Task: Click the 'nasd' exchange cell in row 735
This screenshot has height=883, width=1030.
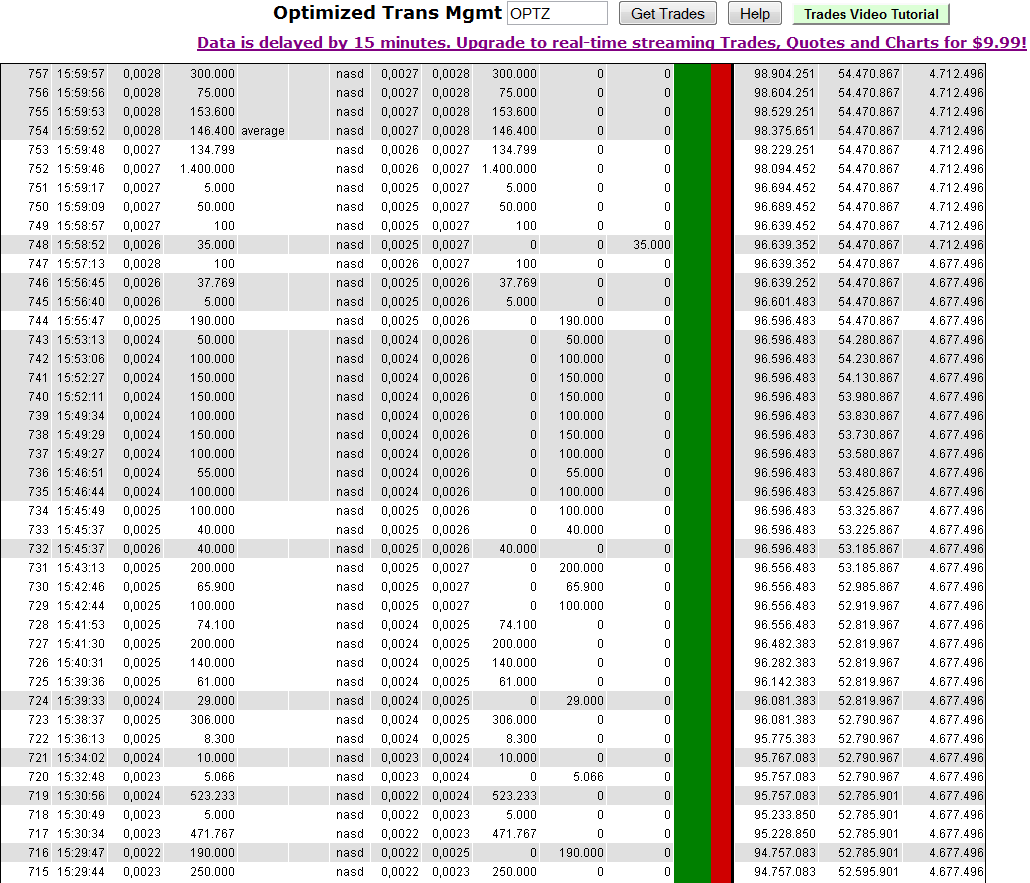Action: tap(350, 492)
